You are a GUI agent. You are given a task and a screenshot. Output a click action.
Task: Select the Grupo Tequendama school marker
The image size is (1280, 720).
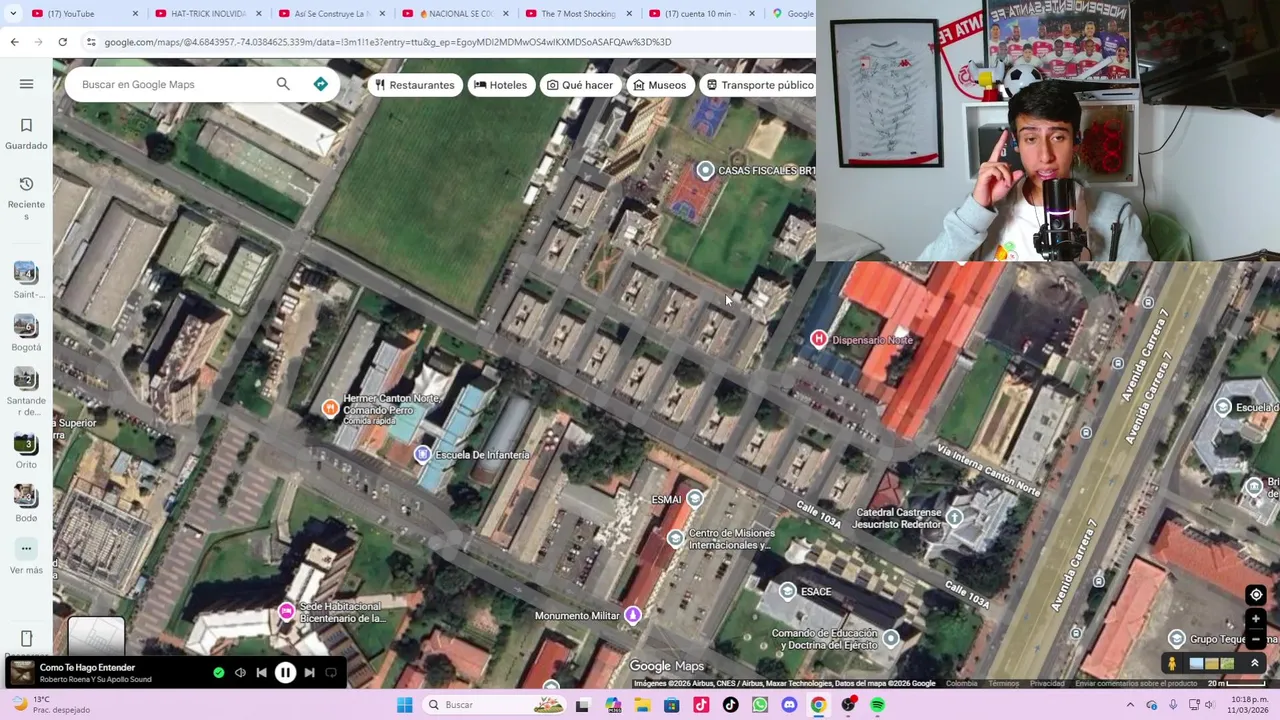click(x=1177, y=639)
